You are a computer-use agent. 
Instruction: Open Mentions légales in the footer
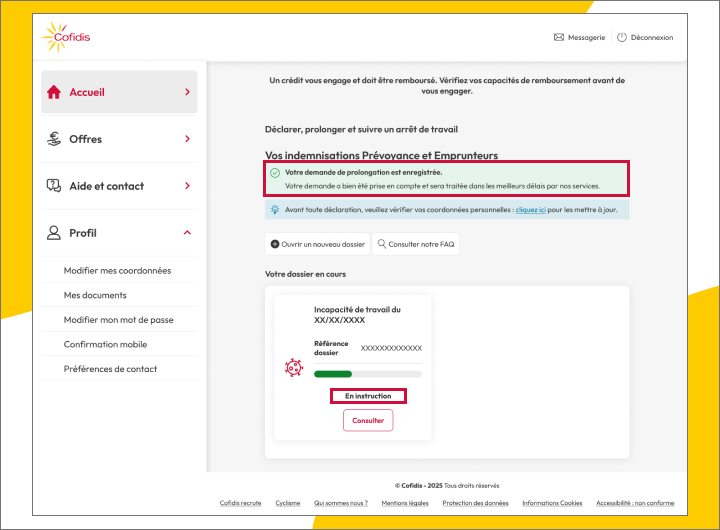405,503
